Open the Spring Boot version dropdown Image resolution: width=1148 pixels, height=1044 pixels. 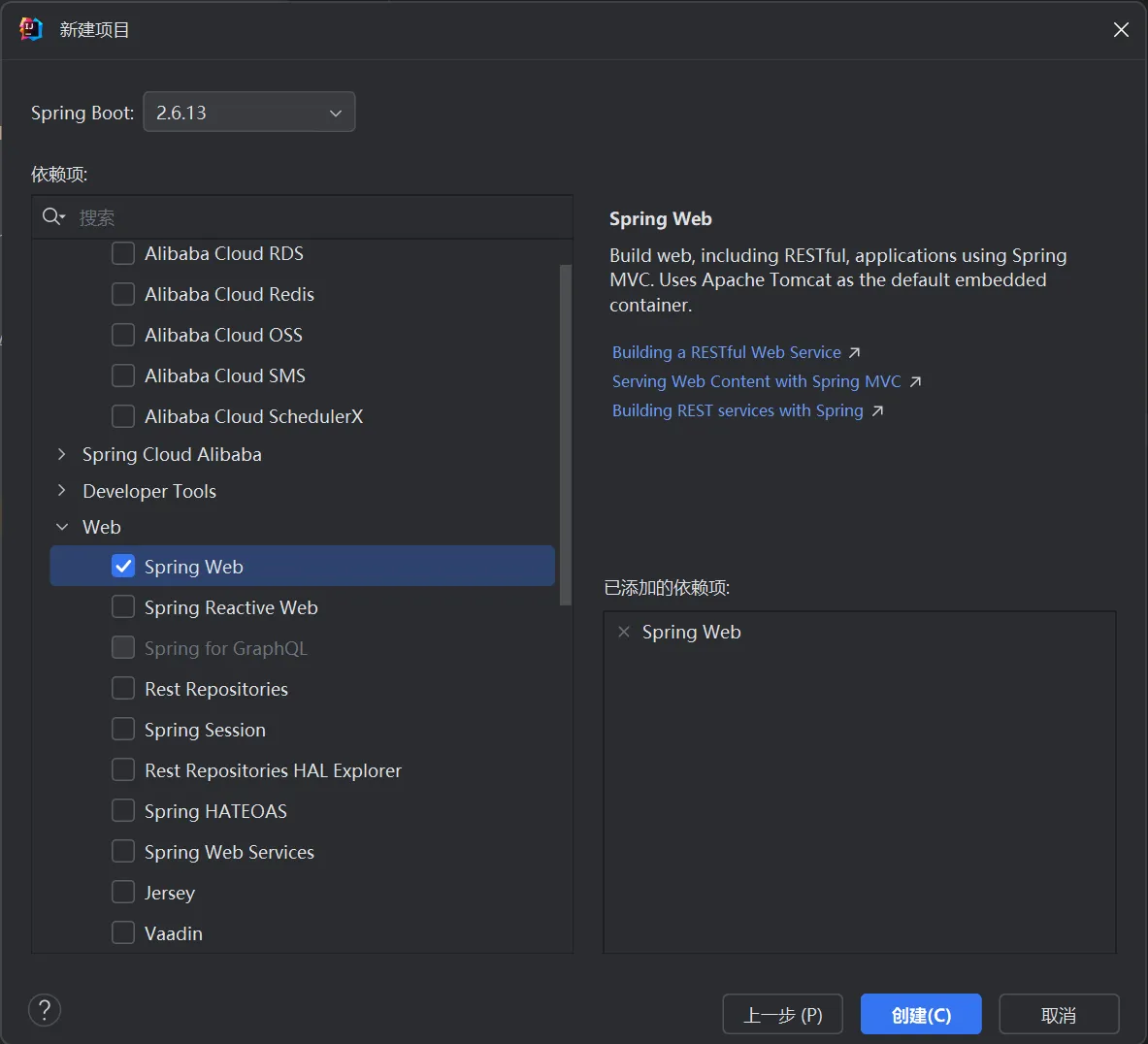pyautogui.click(x=249, y=113)
